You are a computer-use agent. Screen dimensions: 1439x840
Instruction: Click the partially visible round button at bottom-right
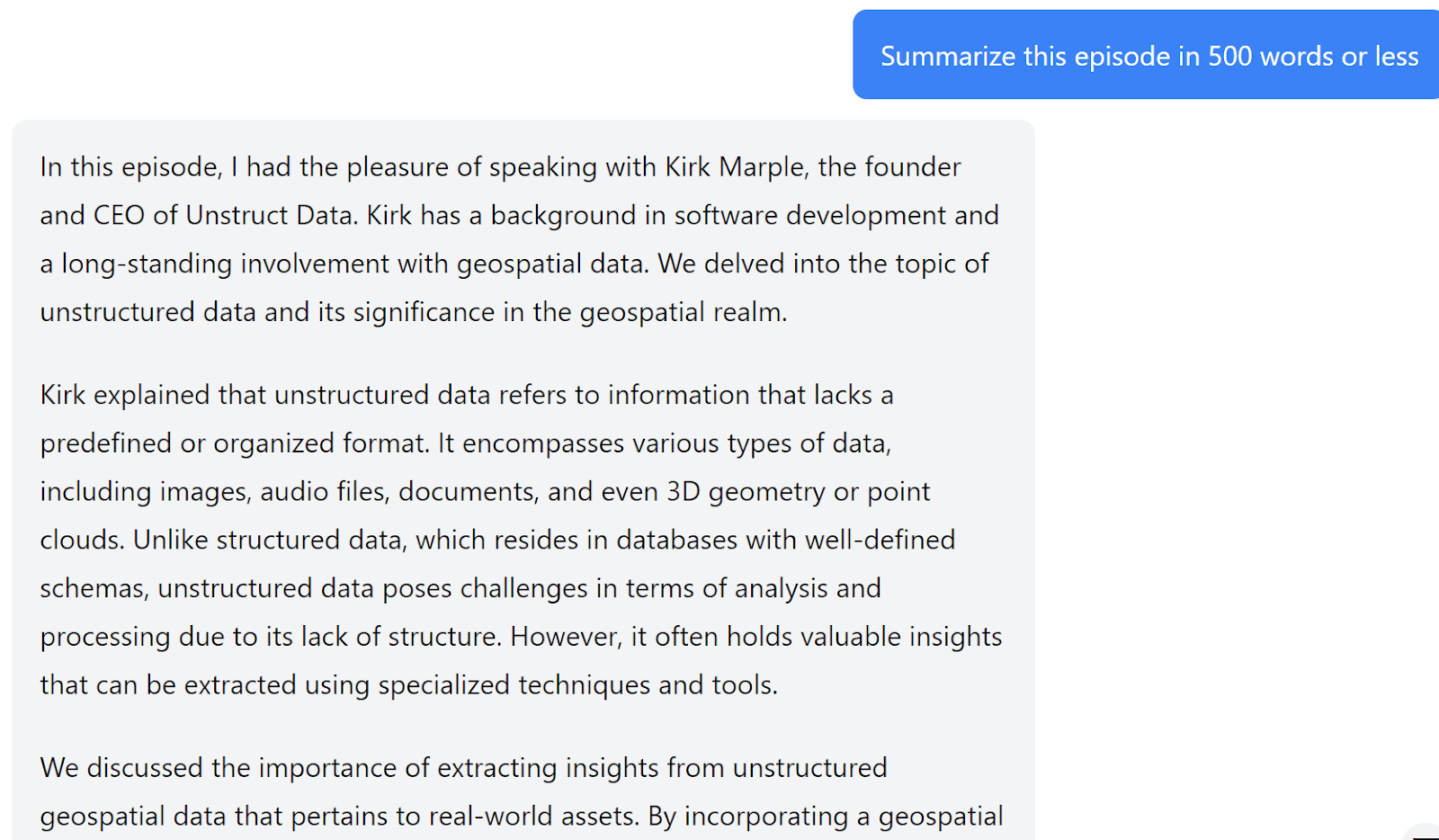click(1425, 834)
